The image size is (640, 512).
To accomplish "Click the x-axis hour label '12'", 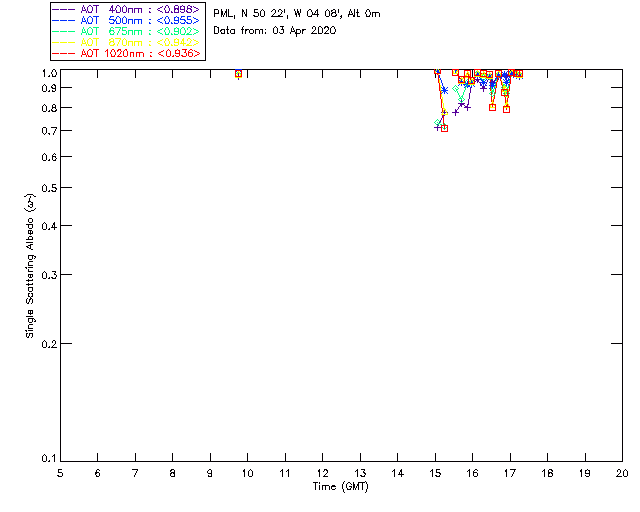I will [x=322, y=473].
